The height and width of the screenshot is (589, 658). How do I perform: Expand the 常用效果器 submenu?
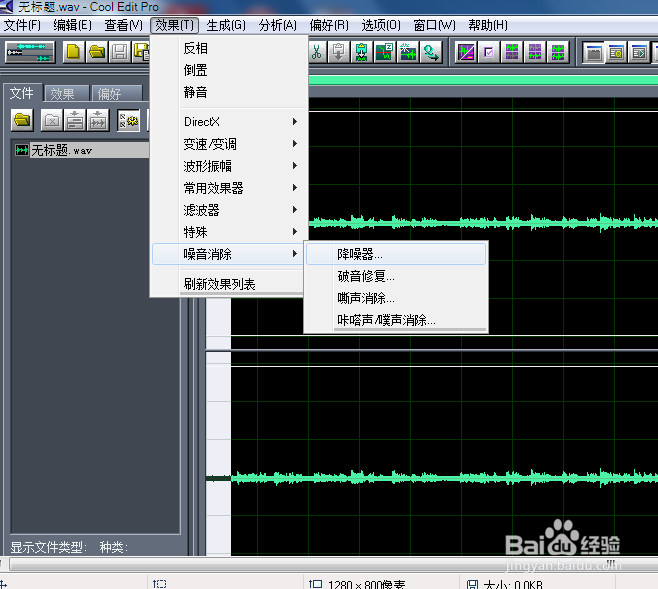229,188
